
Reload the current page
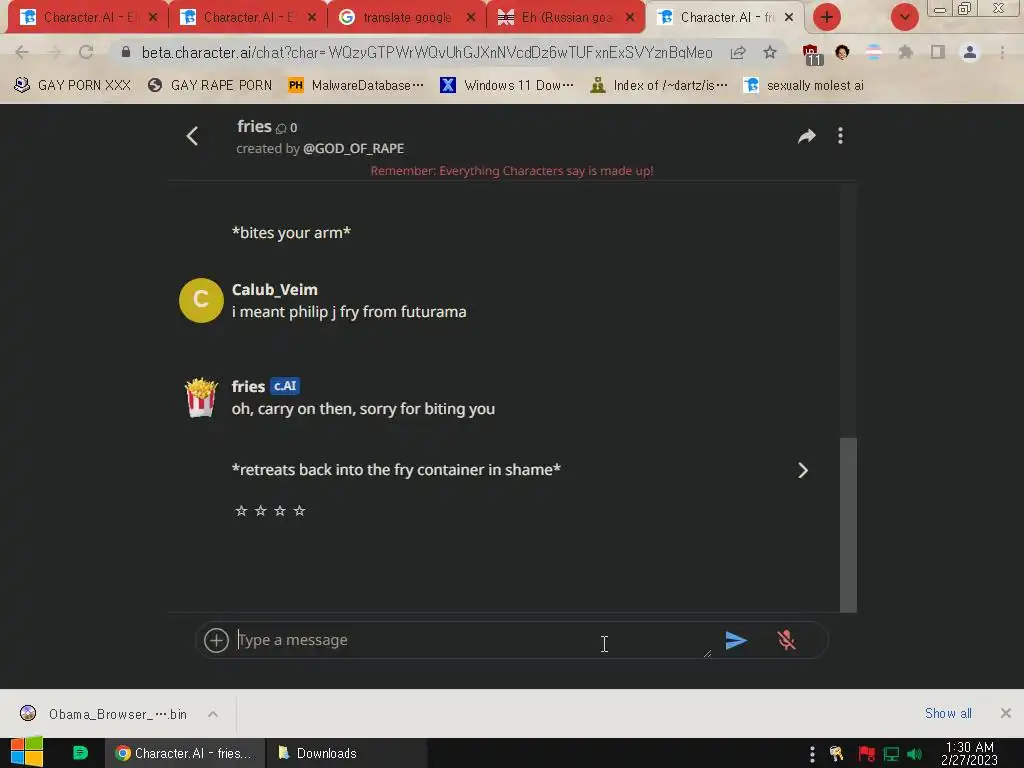click(x=86, y=52)
